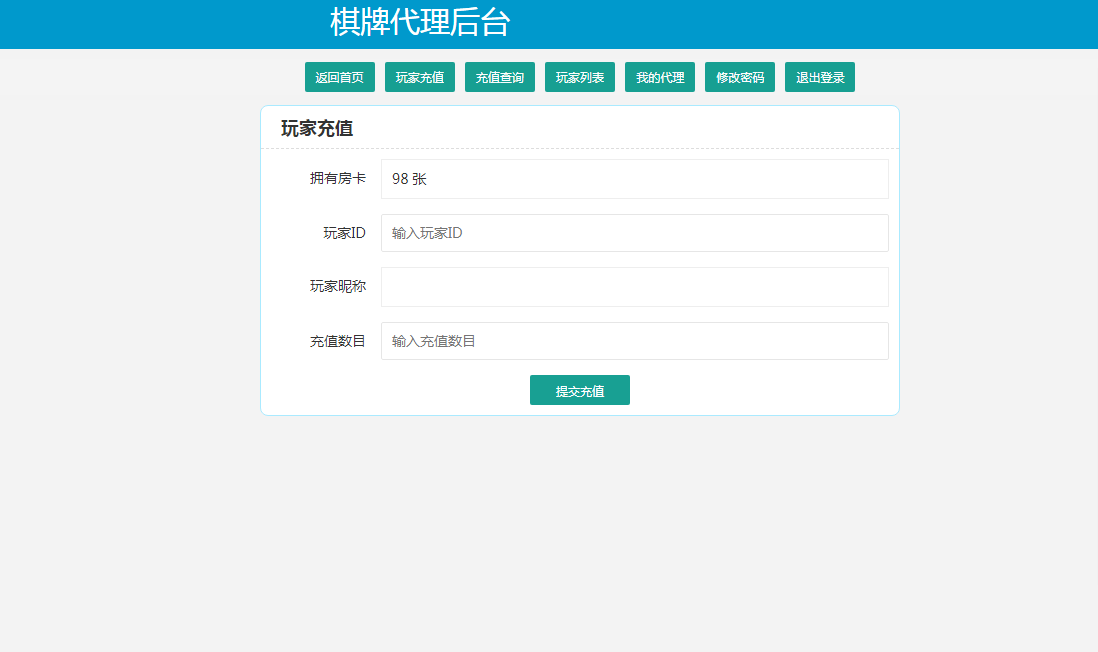Open the 玩家充值 recharge page
The width and height of the screenshot is (1098, 652).
click(x=420, y=76)
